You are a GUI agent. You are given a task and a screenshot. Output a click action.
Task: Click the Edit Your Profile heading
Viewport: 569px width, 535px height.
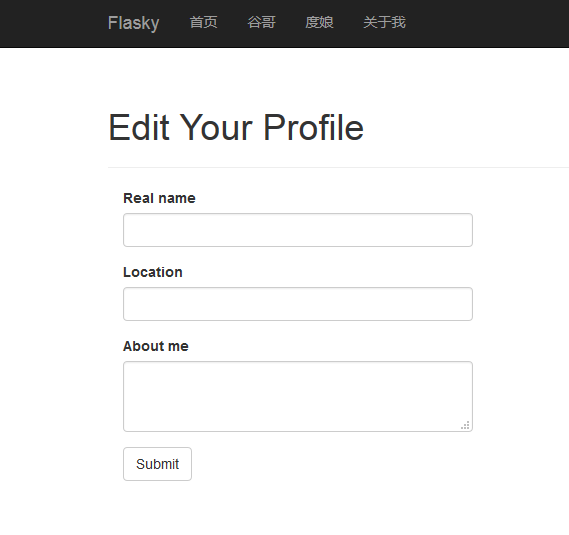point(236,127)
